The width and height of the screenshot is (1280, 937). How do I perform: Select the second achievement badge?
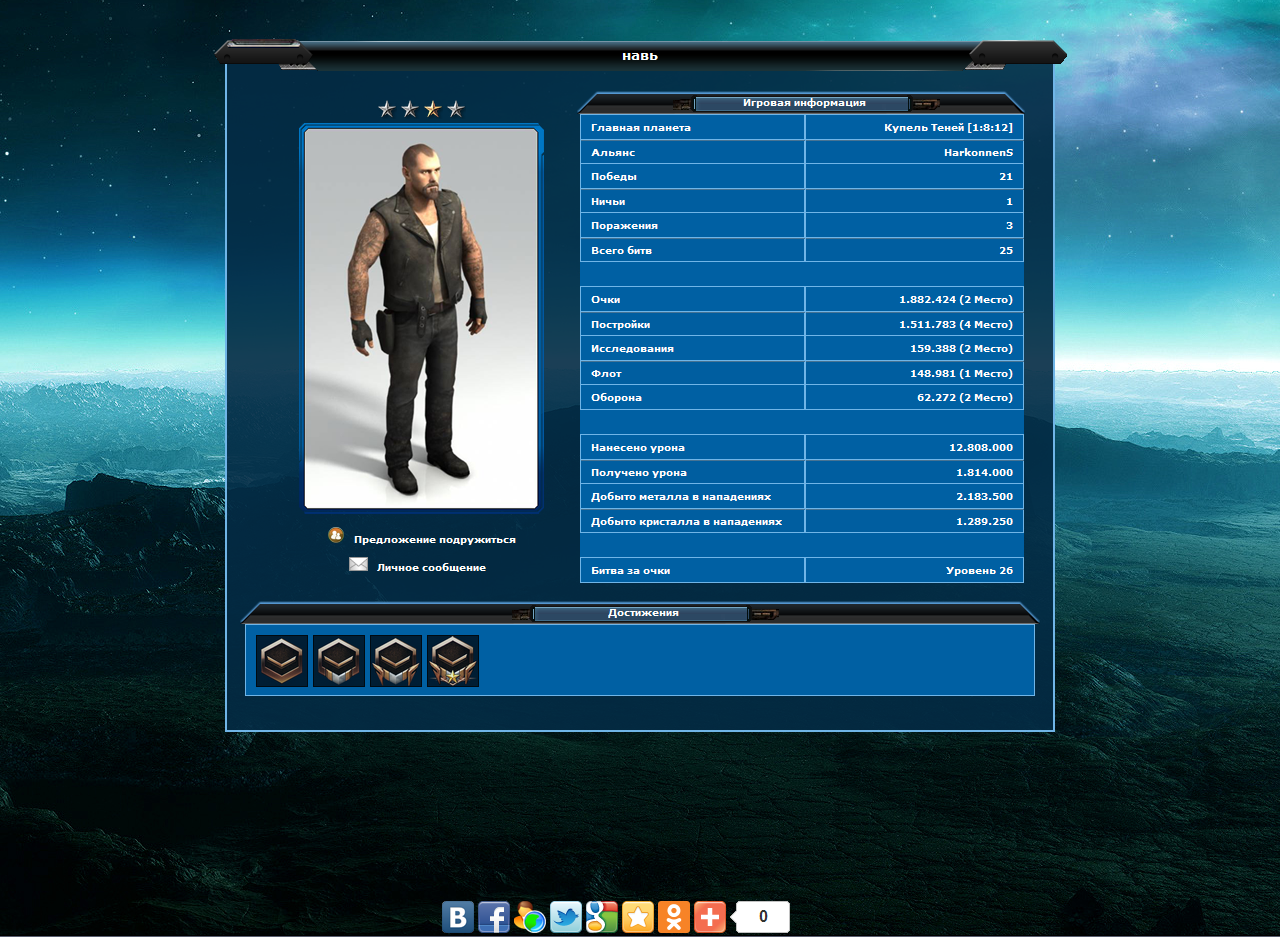click(x=339, y=661)
